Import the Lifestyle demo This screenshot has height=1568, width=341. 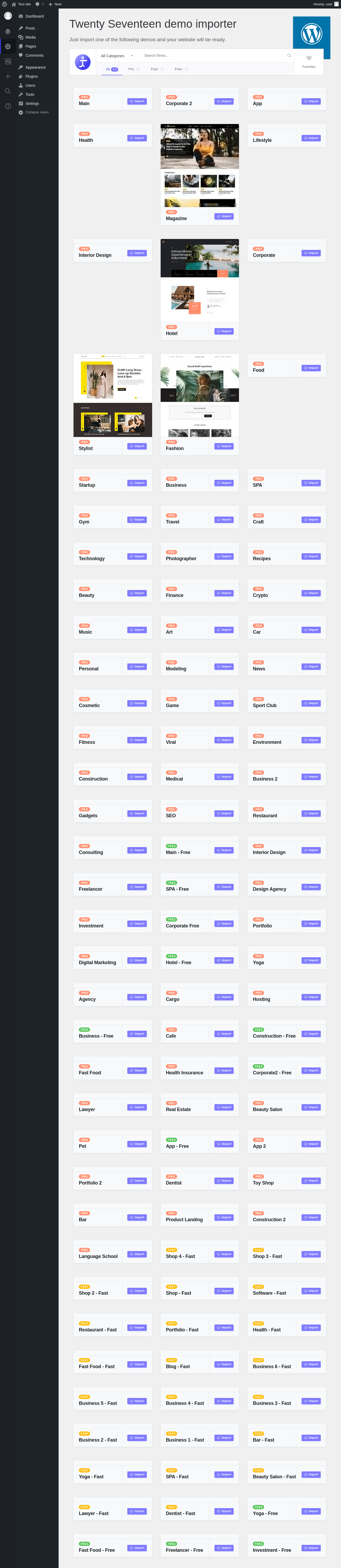click(x=311, y=138)
